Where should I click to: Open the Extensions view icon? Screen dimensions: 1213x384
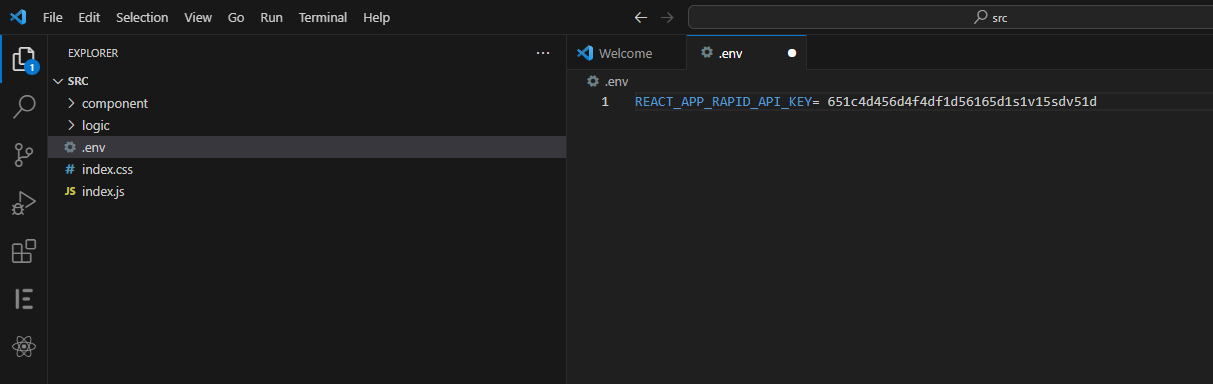[24, 251]
